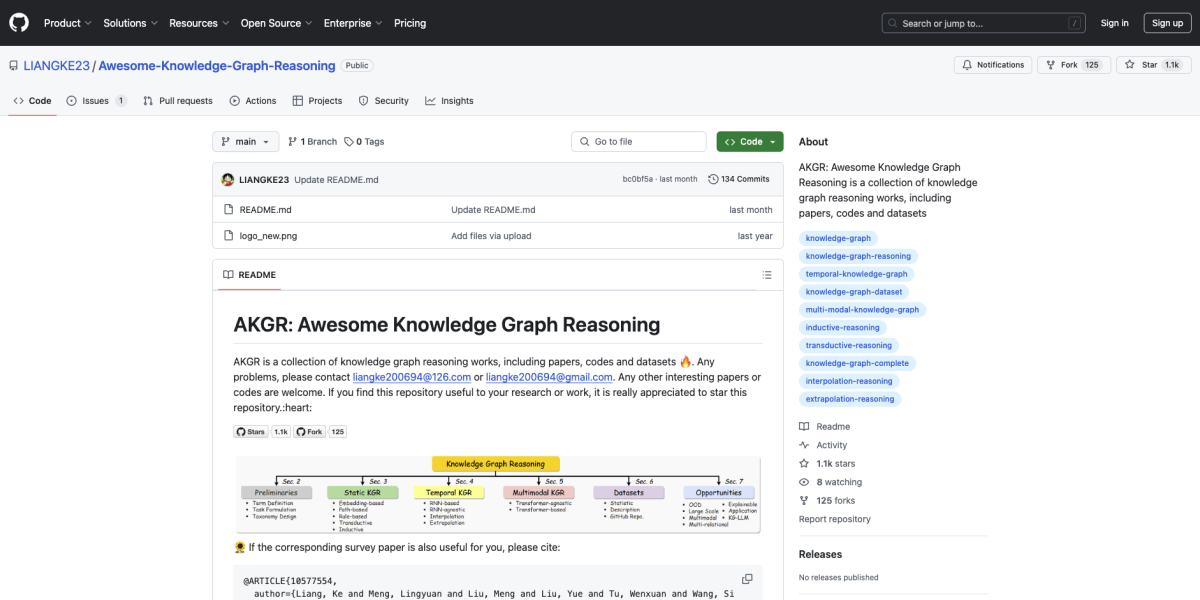Click the GitHub logo icon
Image resolution: width=1200 pixels, height=600 pixels.
click(x=19, y=23)
